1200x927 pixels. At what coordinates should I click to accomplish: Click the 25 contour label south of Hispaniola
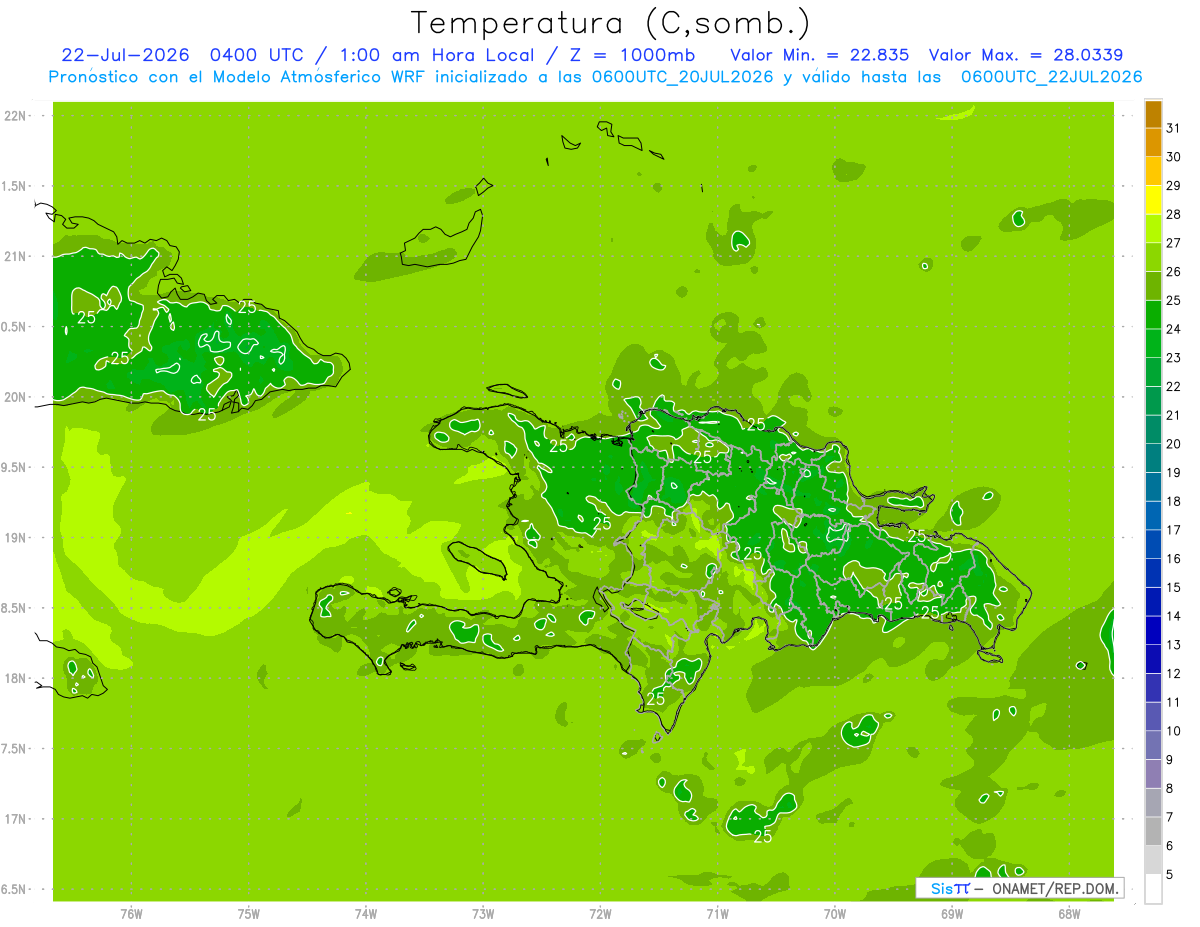coord(762,837)
